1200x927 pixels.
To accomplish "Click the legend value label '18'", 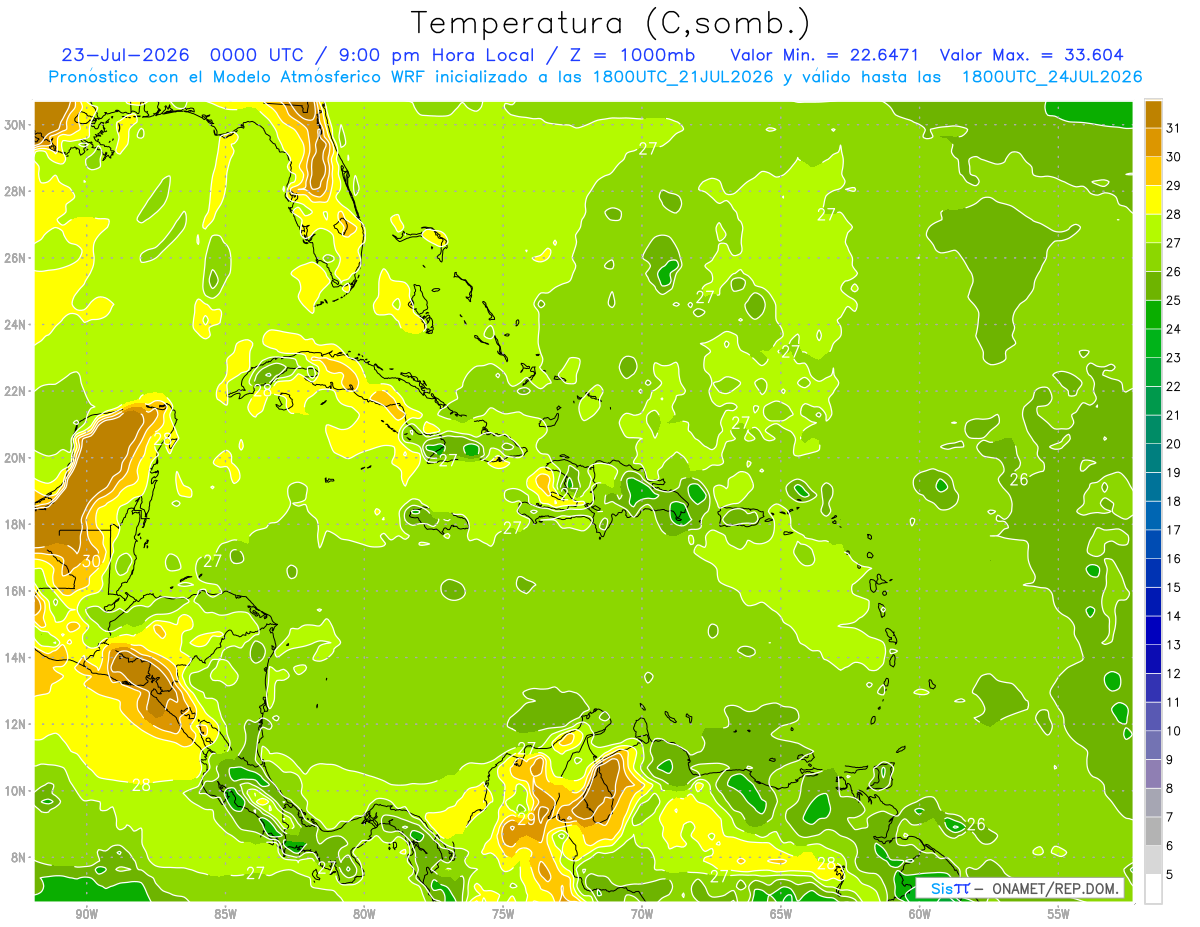I will (1173, 501).
